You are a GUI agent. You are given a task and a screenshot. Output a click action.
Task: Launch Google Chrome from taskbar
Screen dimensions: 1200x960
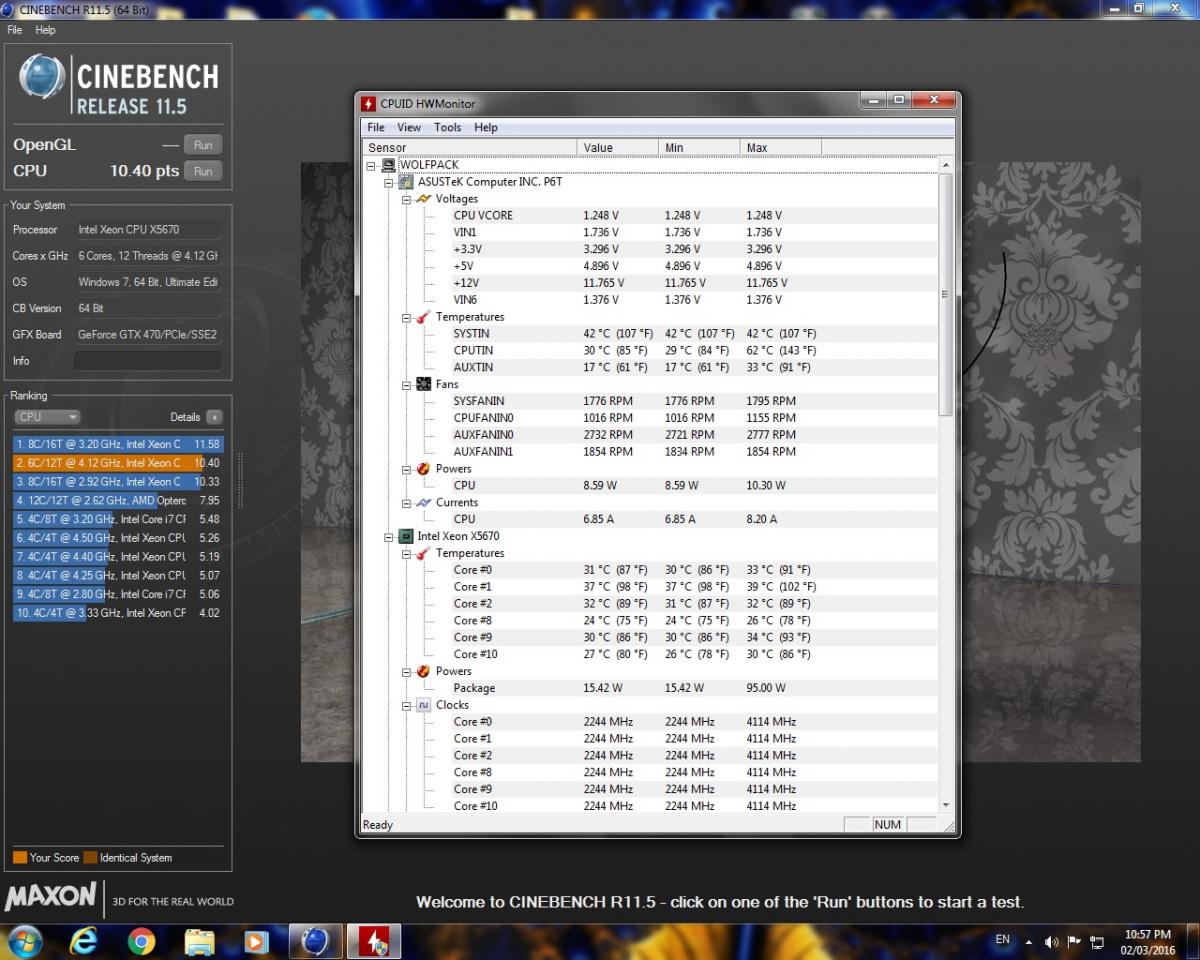click(x=142, y=942)
